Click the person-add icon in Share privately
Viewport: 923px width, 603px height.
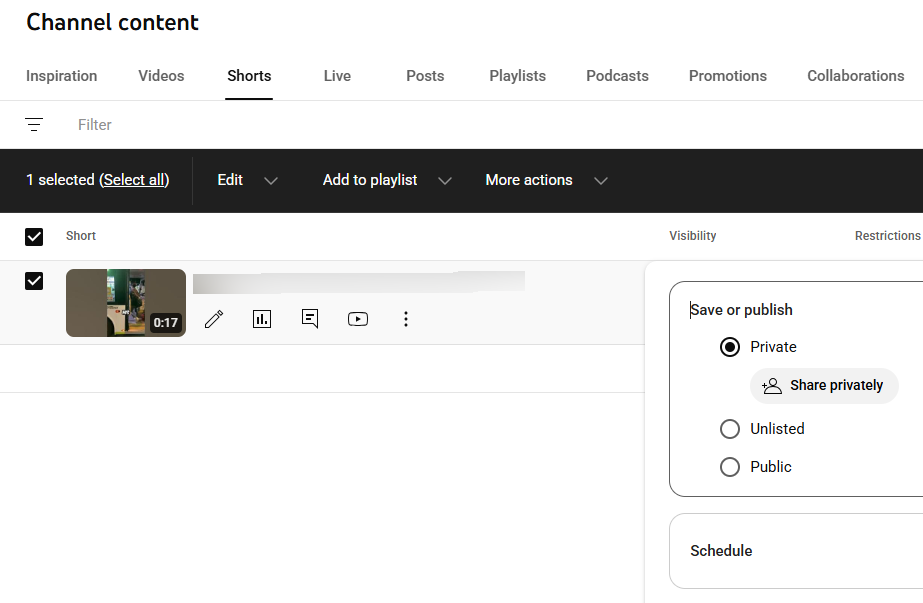pos(771,386)
